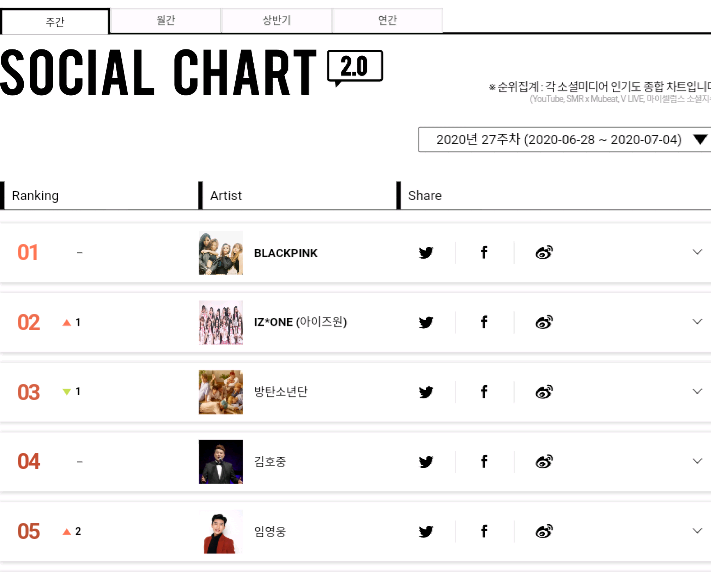The image size is (711, 576).
Task: Share 김호중 on Weibo
Action: click(x=544, y=462)
